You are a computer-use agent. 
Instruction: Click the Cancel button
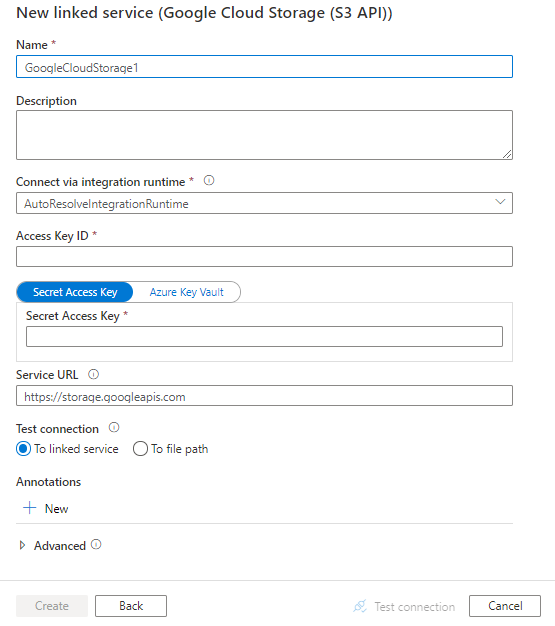(505, 606)
